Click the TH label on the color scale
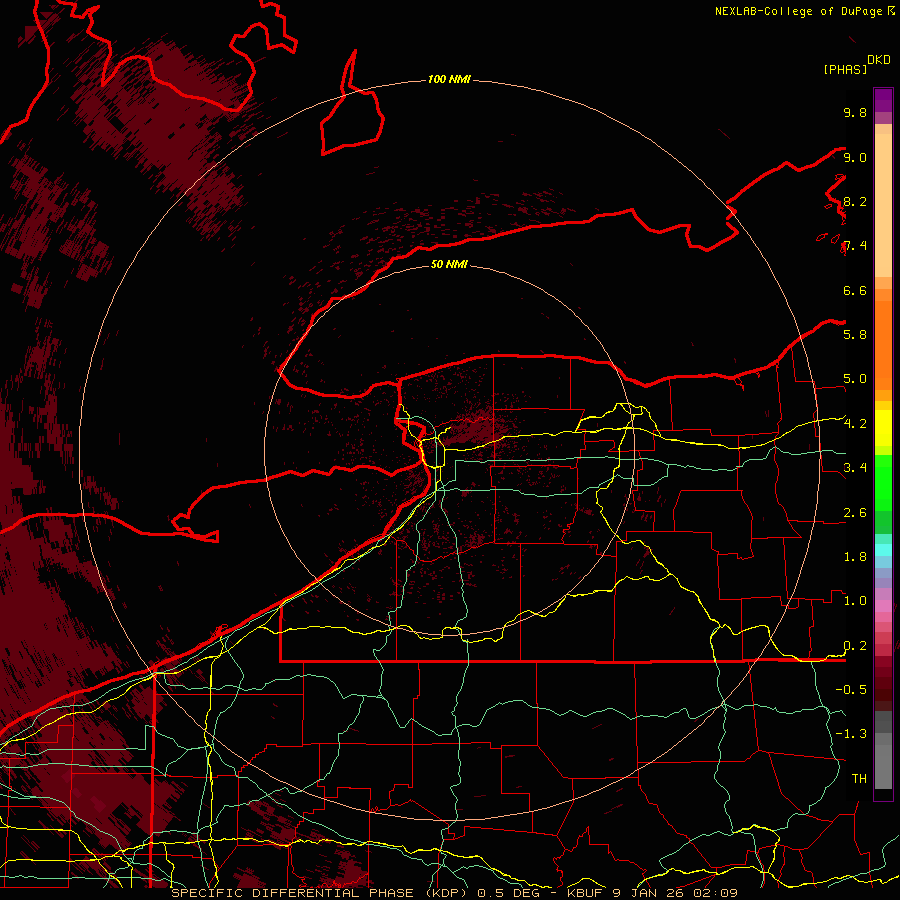900x900 pixels. tap(859, 779)
